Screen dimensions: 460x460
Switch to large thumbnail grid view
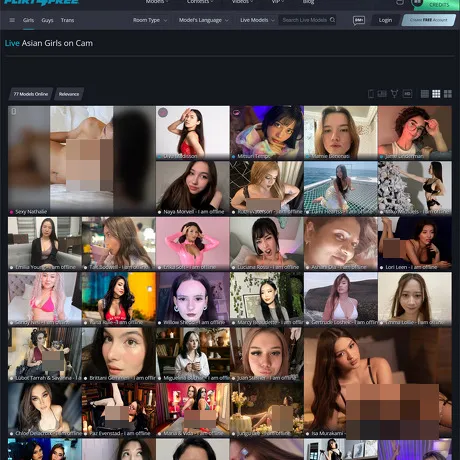[x=448, y=94]
